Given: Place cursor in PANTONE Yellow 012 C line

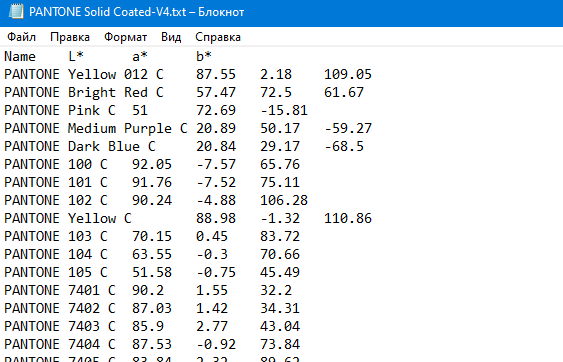Looking at the screenshot, I should click(84, 74).
